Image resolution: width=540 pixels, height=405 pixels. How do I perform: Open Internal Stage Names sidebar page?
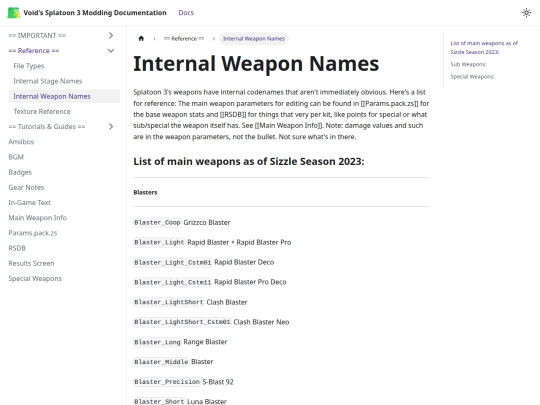click(48, 81)
